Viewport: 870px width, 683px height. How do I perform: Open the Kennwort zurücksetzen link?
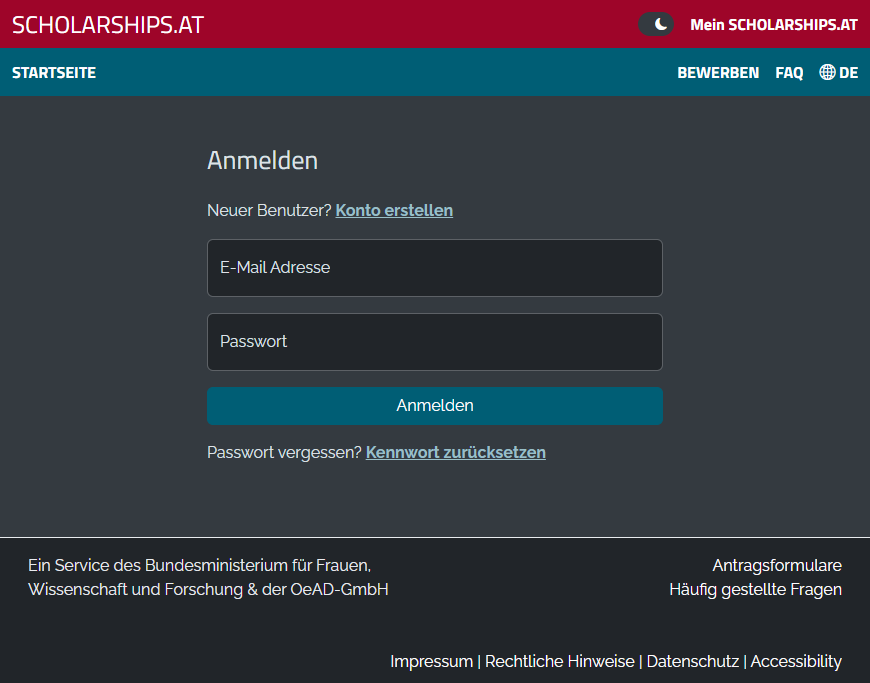(455, 452)
